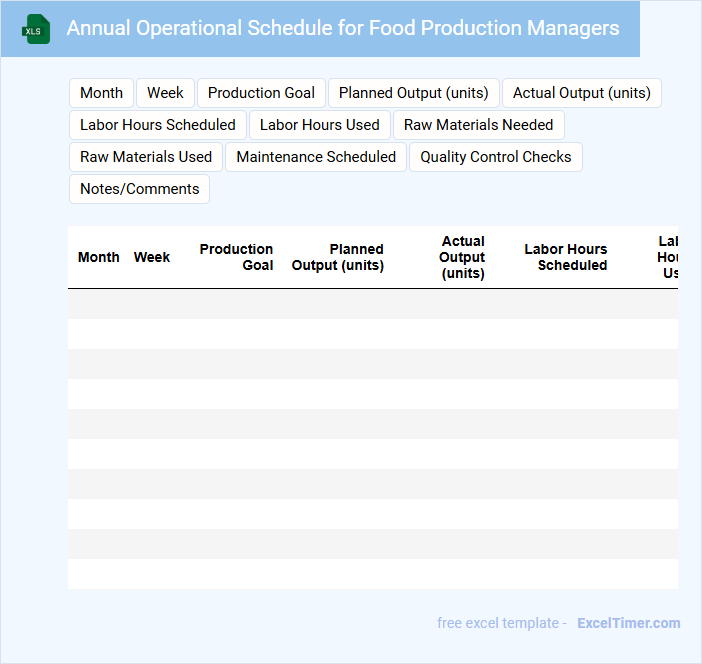This screenshot has width=702, height=664.
Task: Click the Labor Hours Used tag
Action: point(319,125)
